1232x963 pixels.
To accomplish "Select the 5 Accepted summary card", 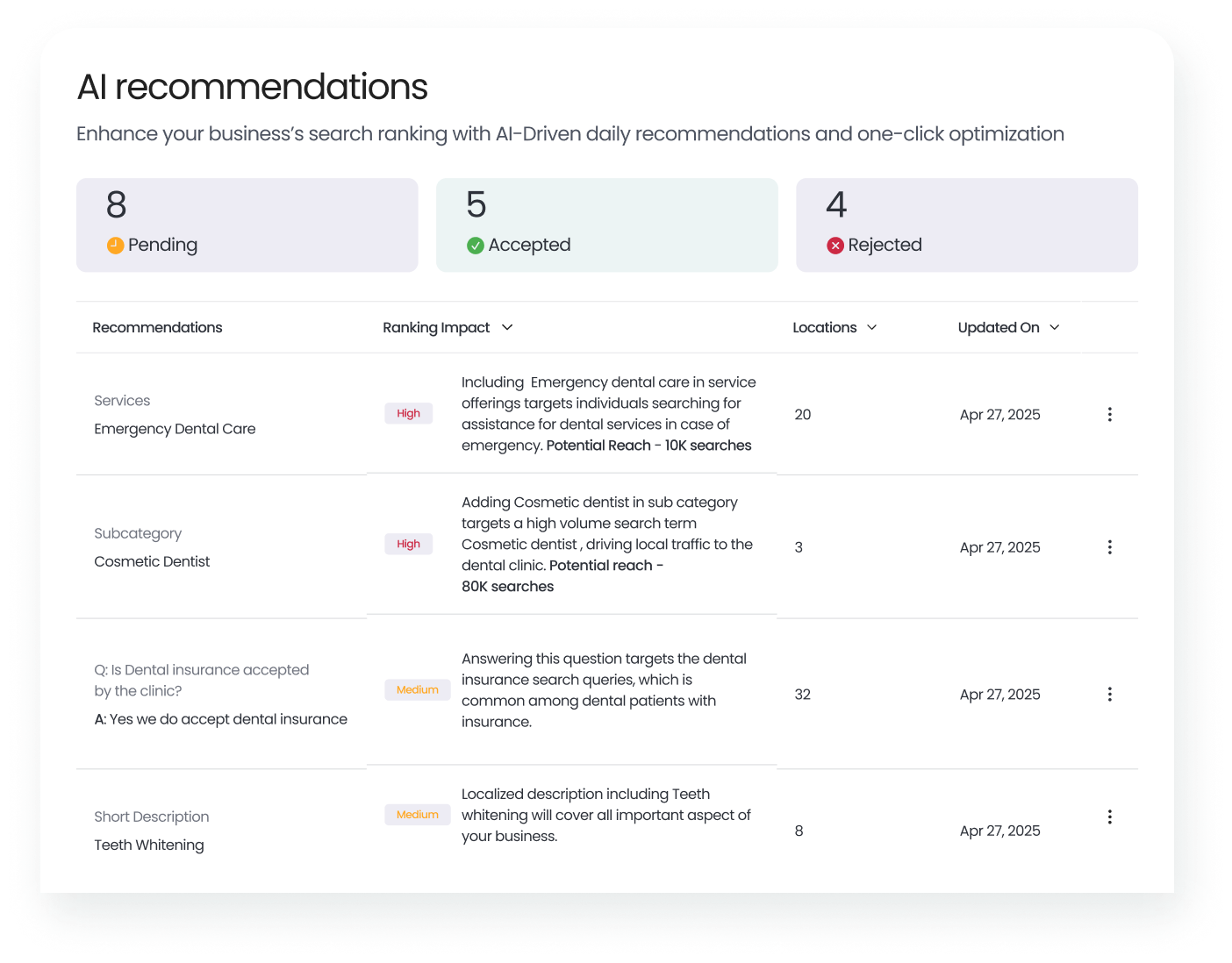I will click(x=606, y=225).
